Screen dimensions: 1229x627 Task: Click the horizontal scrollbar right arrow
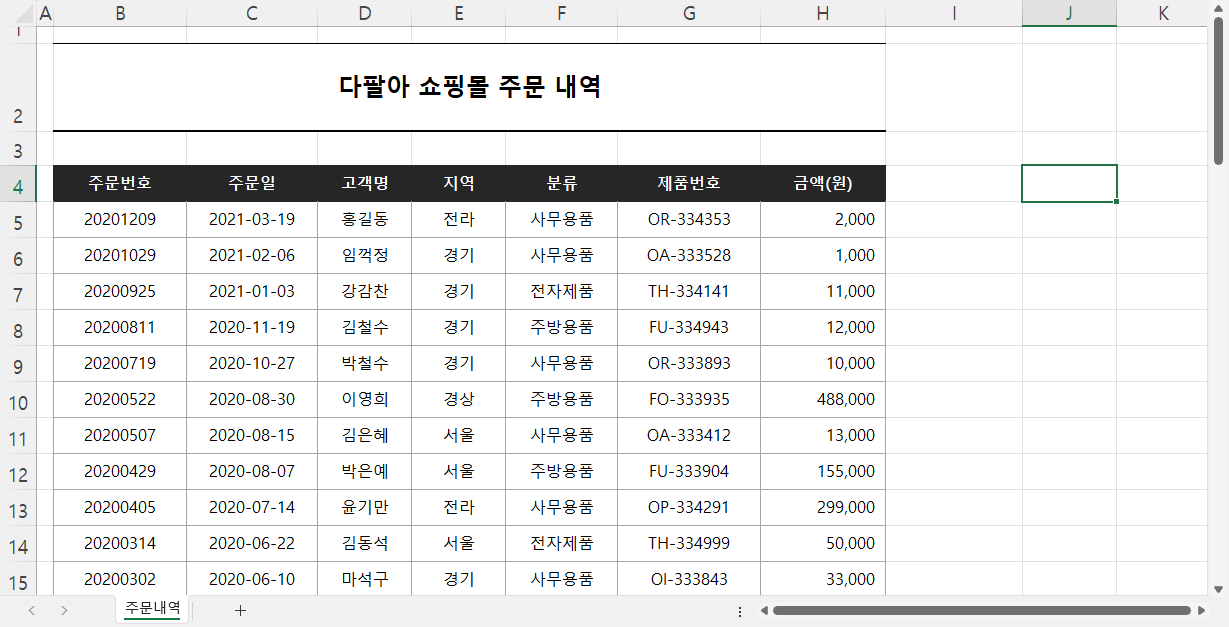(x=1200, y=611)
